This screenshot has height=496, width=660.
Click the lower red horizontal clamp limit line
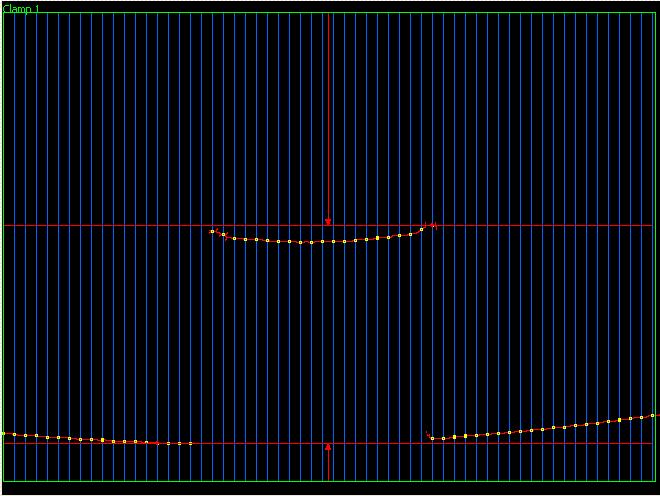(x=328, y=443)
